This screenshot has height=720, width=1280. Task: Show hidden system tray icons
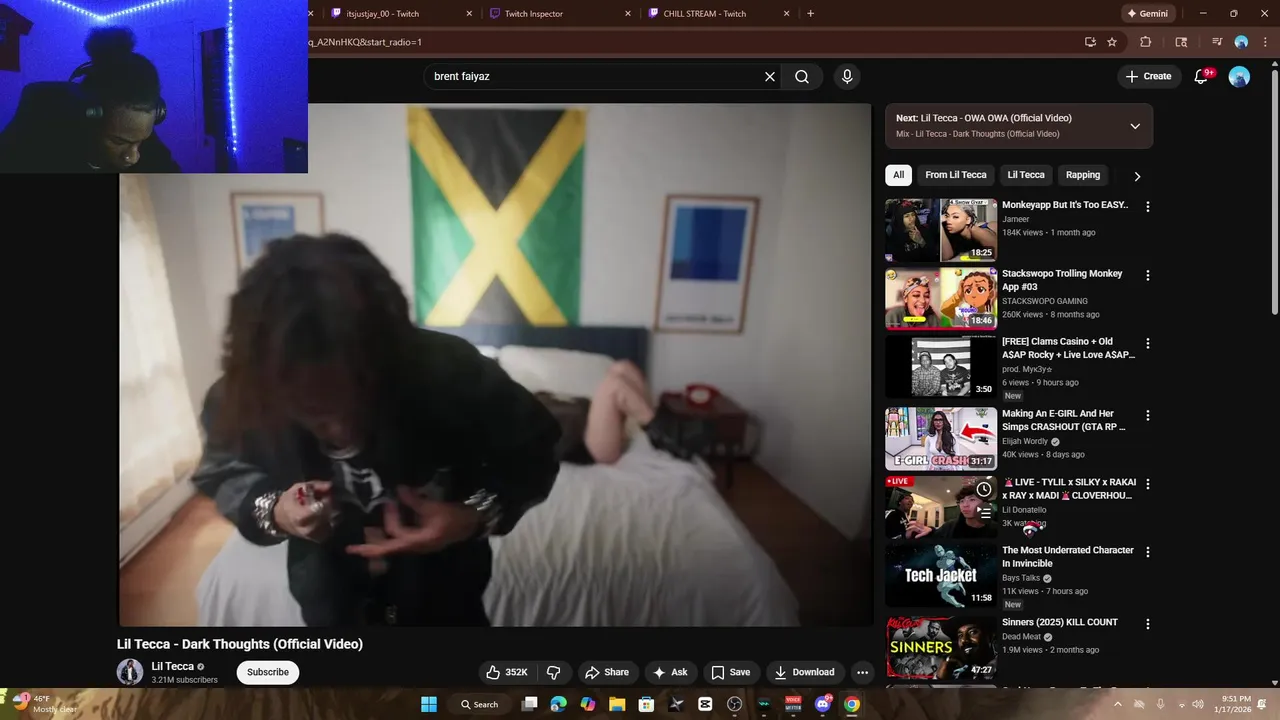tap(1117, 704)
